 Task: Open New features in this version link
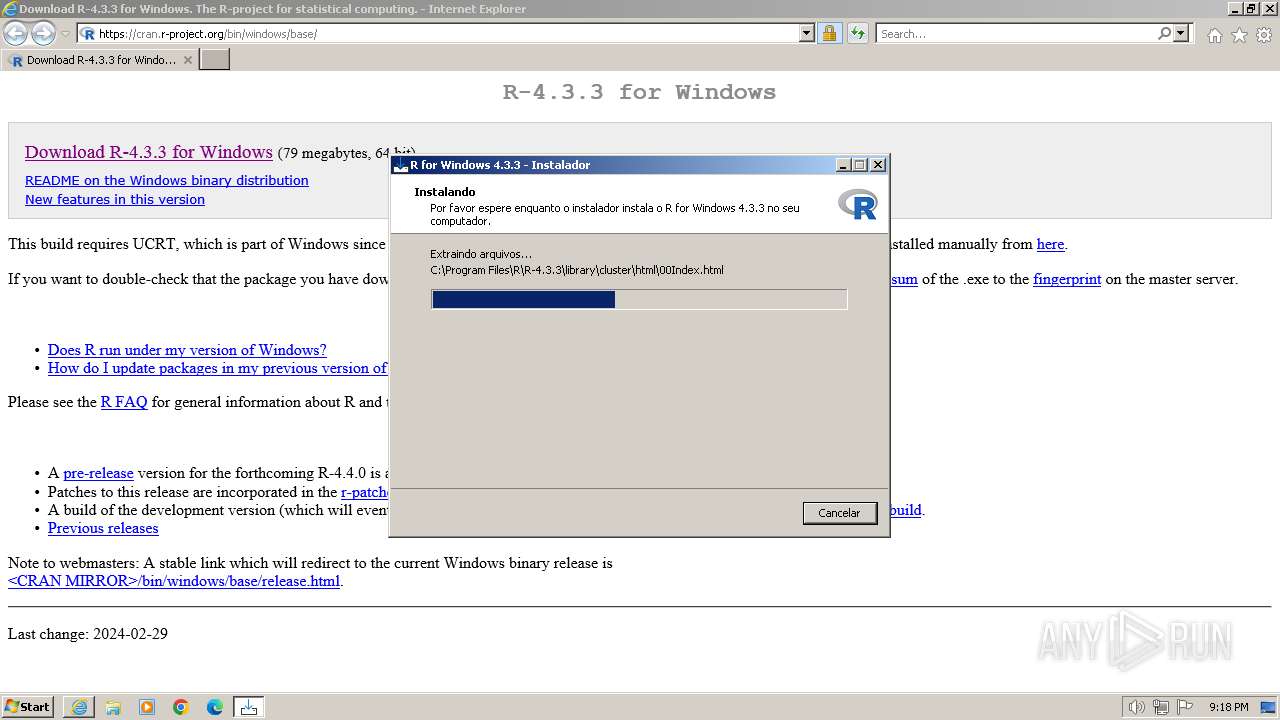pyautogui.click(x=115, y=199)
